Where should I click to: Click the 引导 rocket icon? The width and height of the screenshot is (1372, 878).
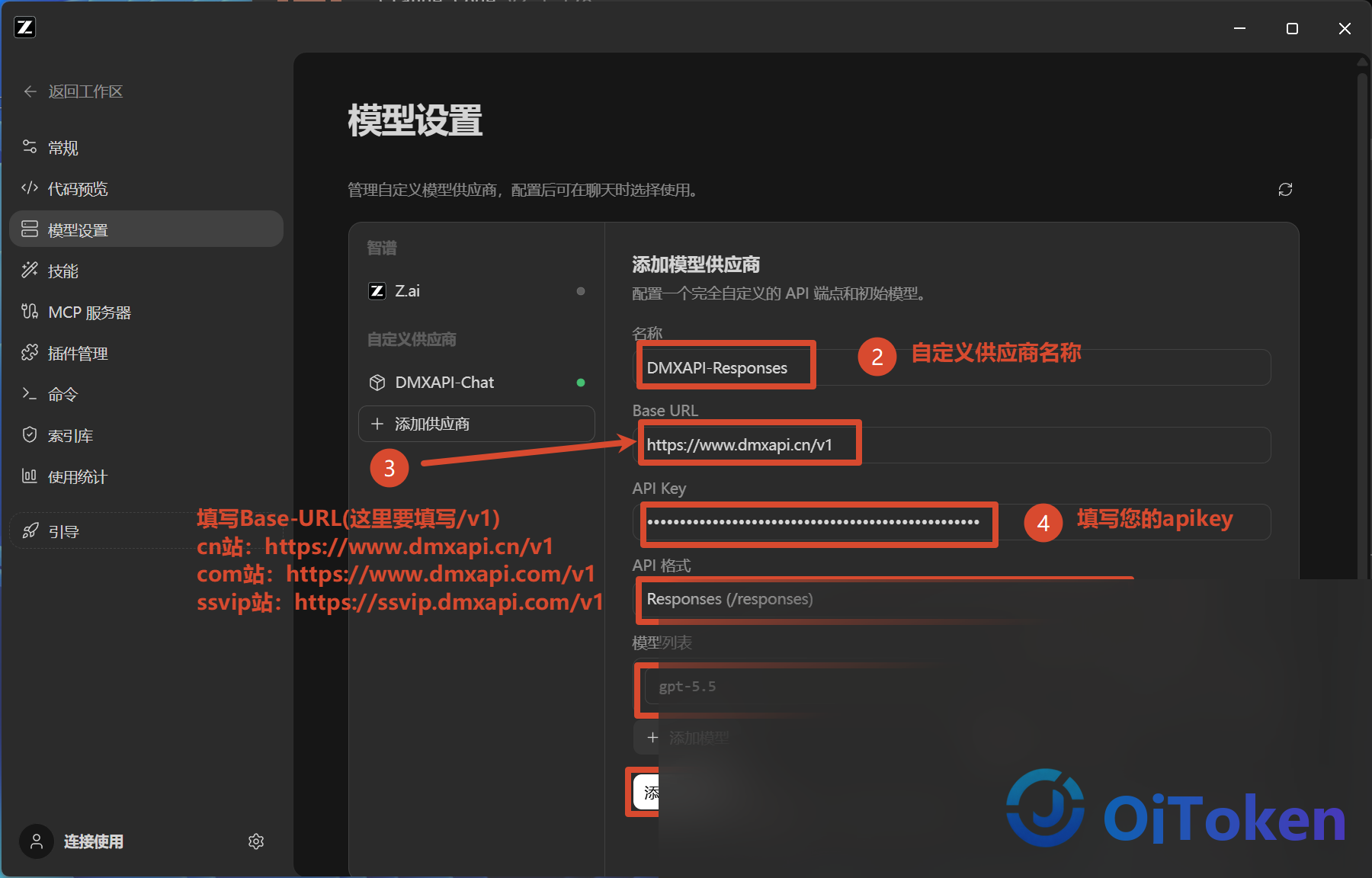coord(30,531)
